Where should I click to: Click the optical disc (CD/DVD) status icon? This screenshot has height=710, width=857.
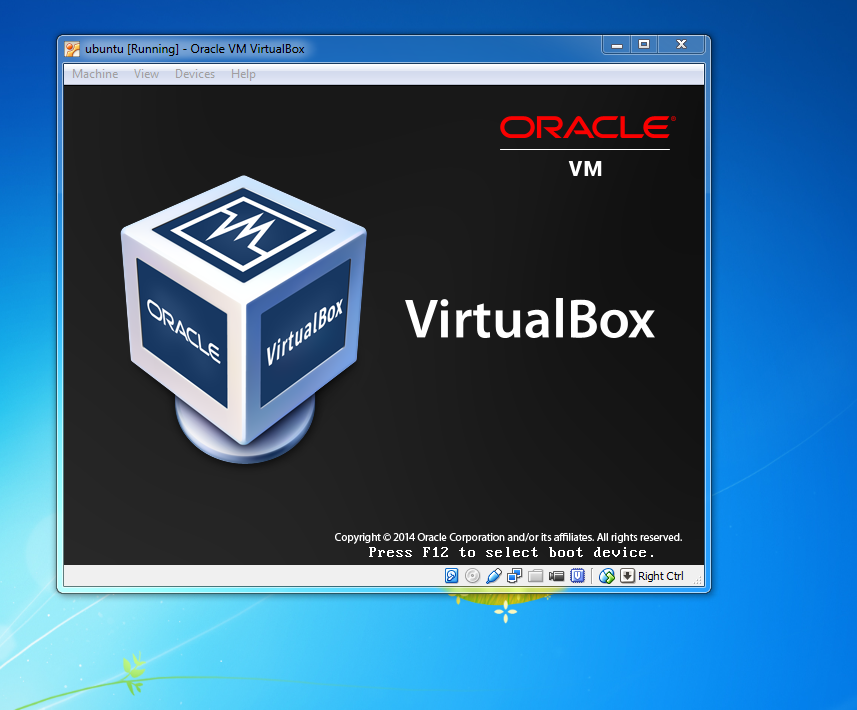coord(472,576)
